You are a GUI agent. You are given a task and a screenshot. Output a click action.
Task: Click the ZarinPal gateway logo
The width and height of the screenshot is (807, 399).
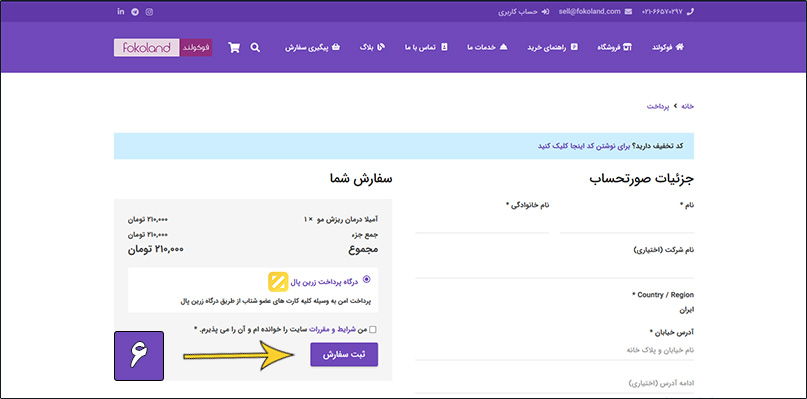(278, 282)
